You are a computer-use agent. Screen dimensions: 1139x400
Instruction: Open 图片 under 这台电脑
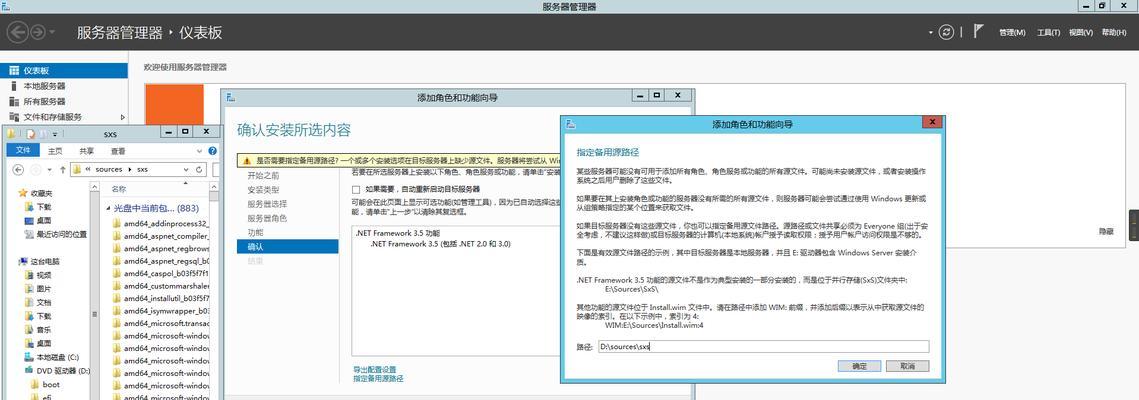tap(38, 289)
